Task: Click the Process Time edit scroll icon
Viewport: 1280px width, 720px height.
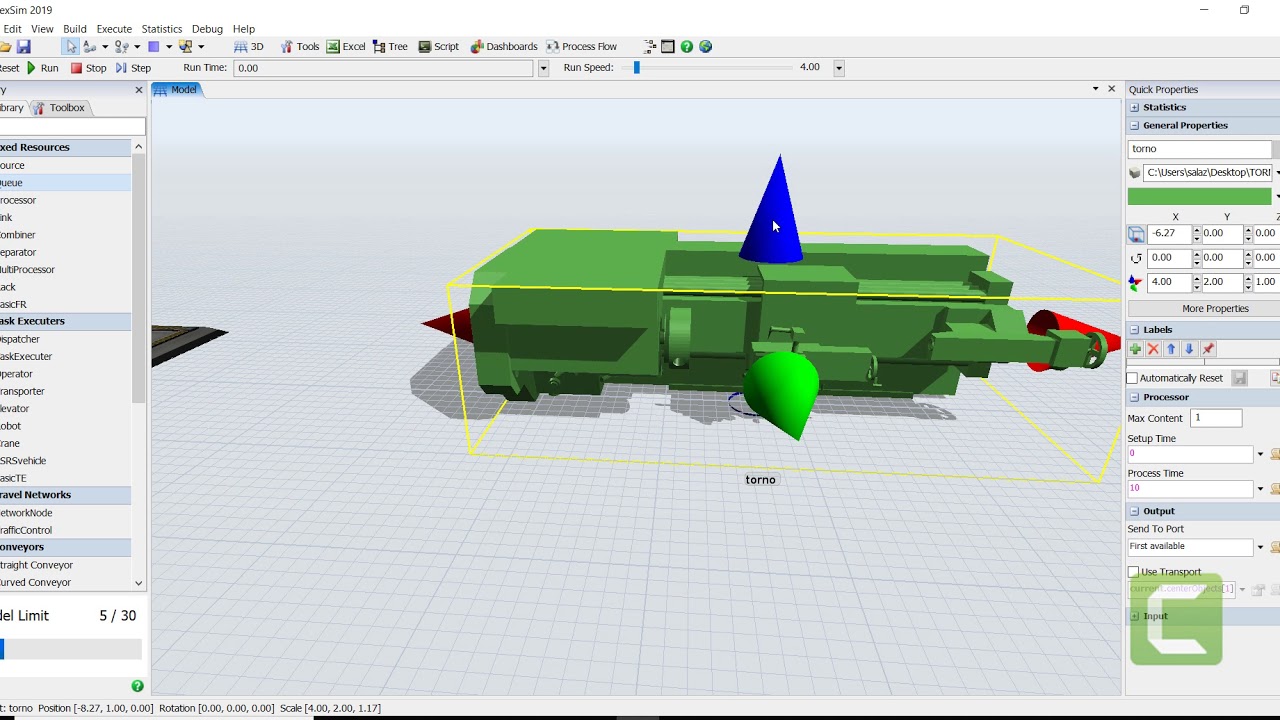Action: coord(1275,489)
